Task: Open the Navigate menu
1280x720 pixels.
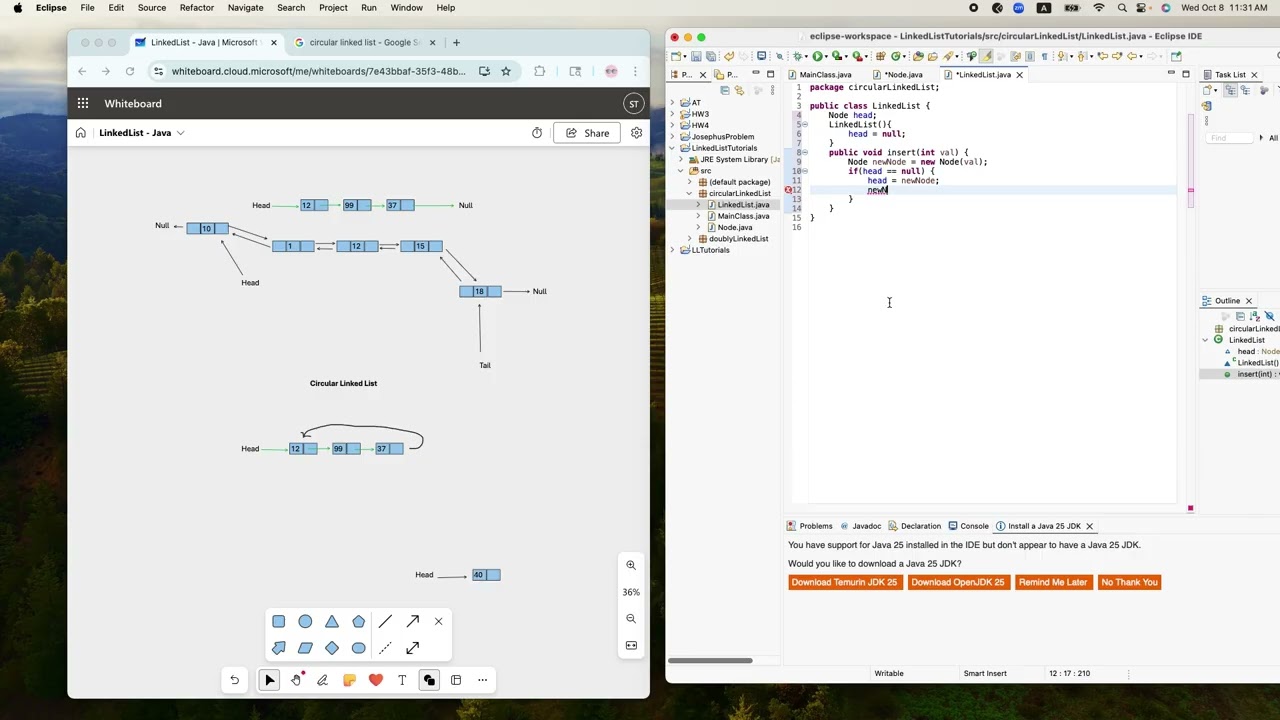Action: pos(245,8)
